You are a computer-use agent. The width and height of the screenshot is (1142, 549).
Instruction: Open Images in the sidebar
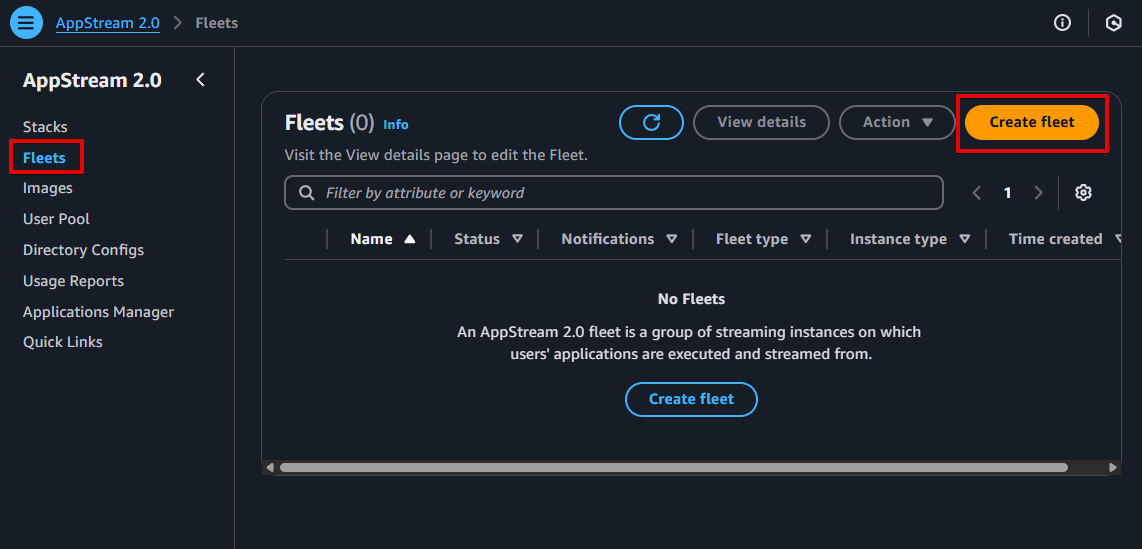47,188
